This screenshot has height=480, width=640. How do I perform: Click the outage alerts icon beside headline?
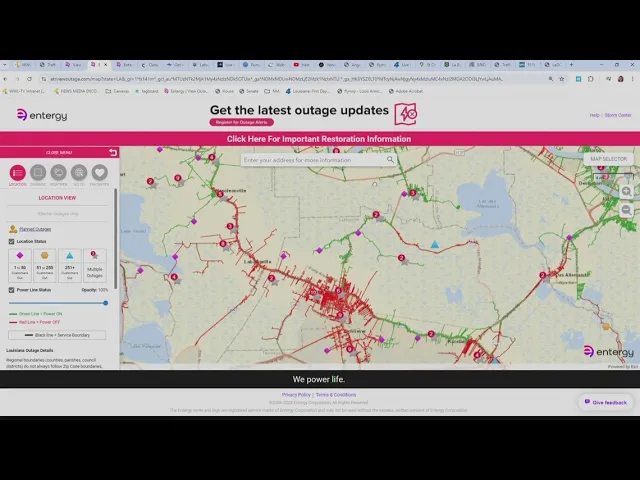click(x=405, y=114)
